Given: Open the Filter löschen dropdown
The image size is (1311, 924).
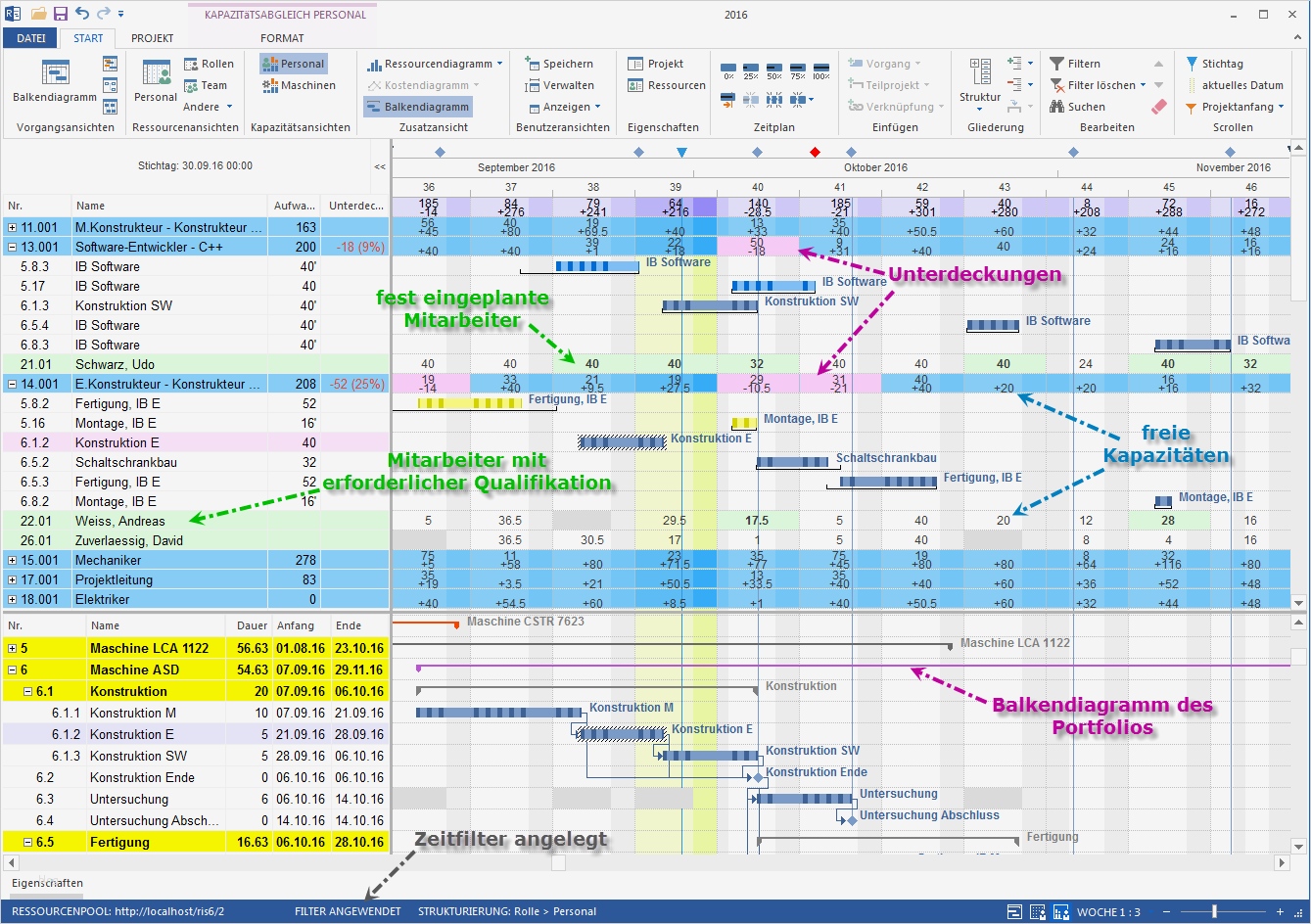Looking at the screenshot, I should coord(1143,85).
